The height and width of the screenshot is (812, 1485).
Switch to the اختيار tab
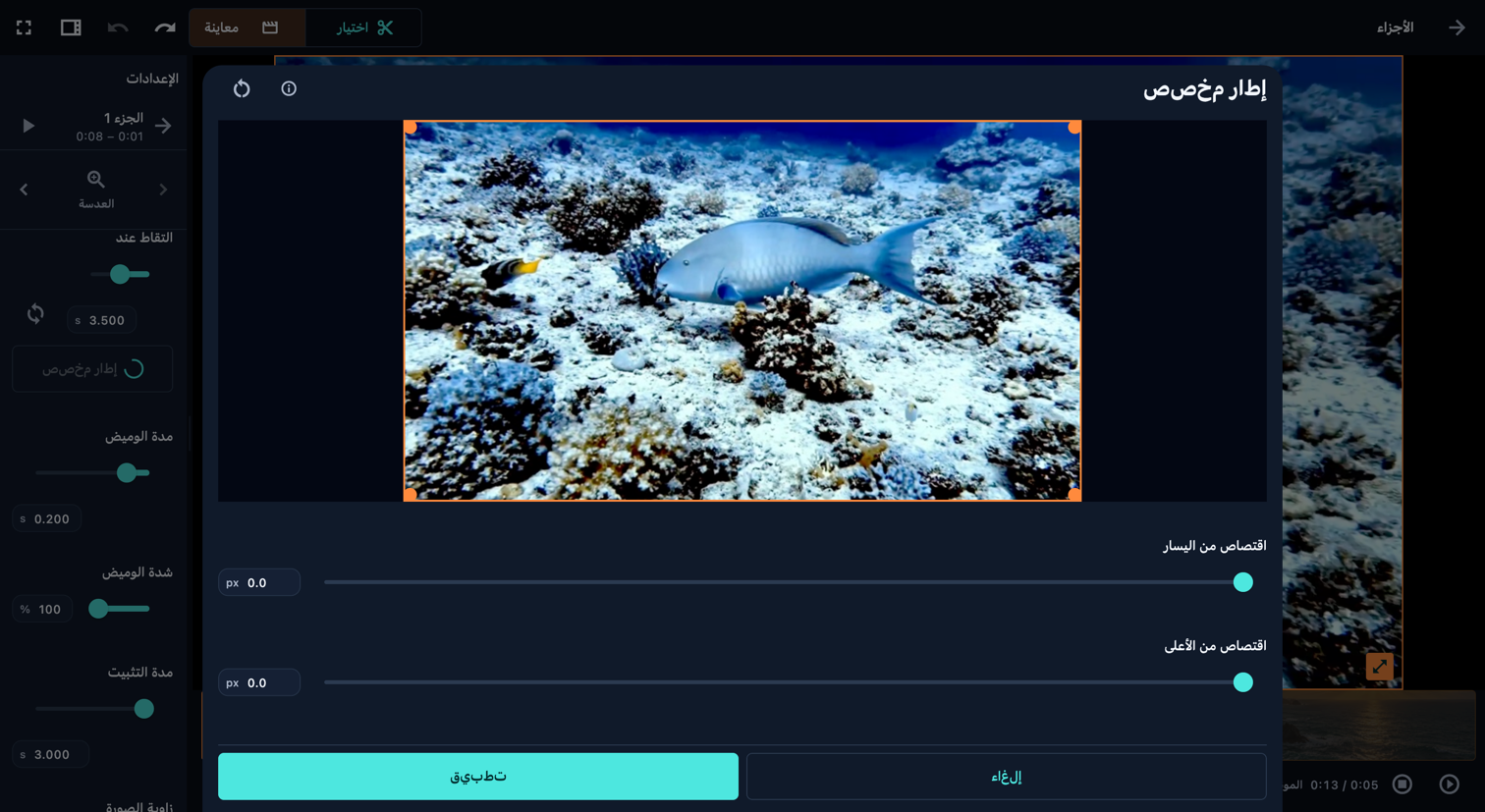tap(363, 27)
